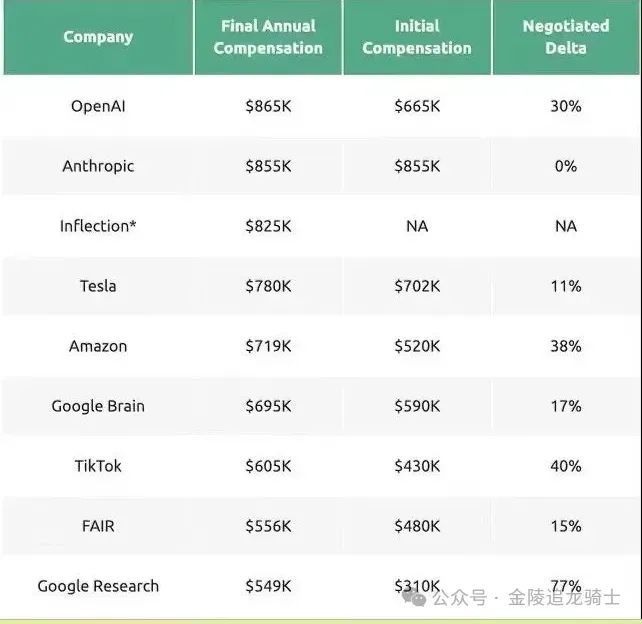Select the Negotiated Delta column header
The image size is (642, 624).
566,37
